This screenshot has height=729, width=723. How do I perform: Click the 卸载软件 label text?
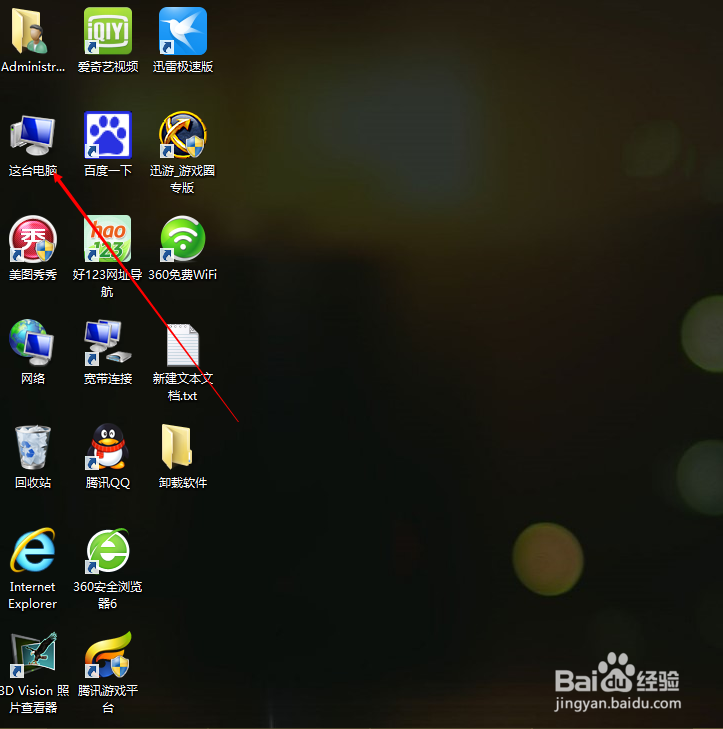(183, 483)
